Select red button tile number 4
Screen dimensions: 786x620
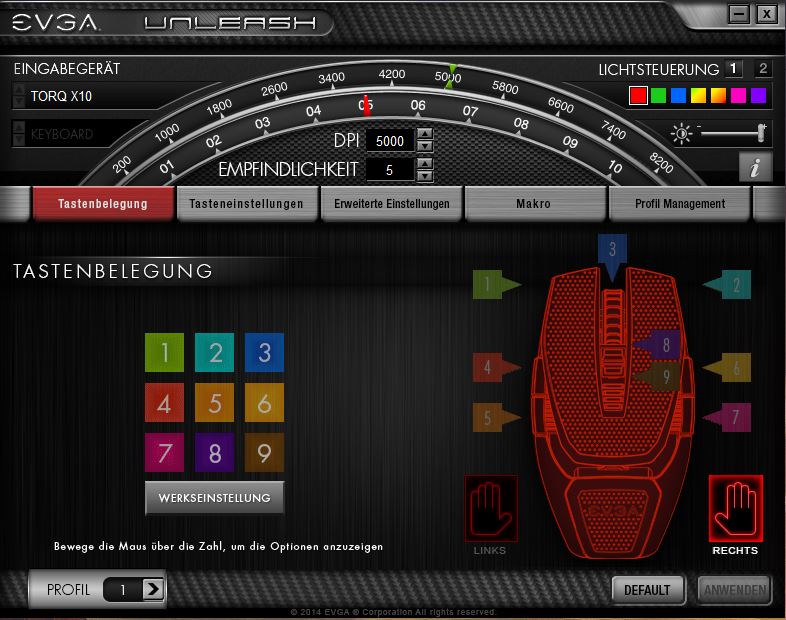click(164, 402)
